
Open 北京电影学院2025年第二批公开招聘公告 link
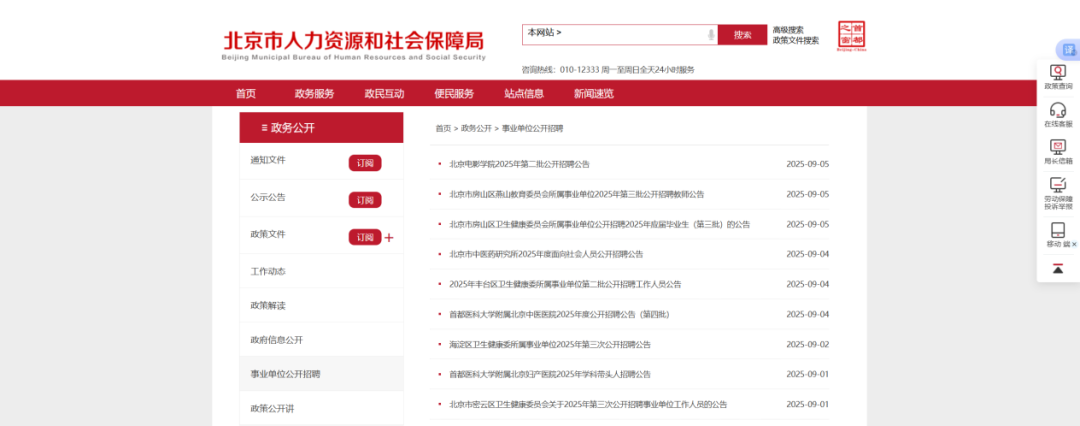[x=519, y=164]
